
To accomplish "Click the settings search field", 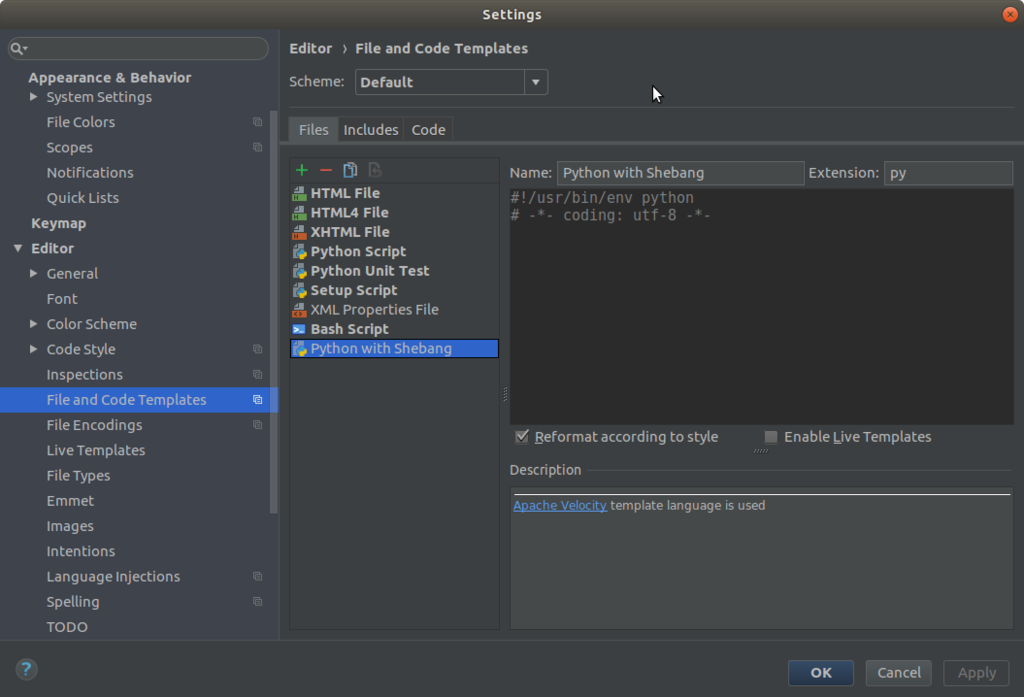I will 138,48.
